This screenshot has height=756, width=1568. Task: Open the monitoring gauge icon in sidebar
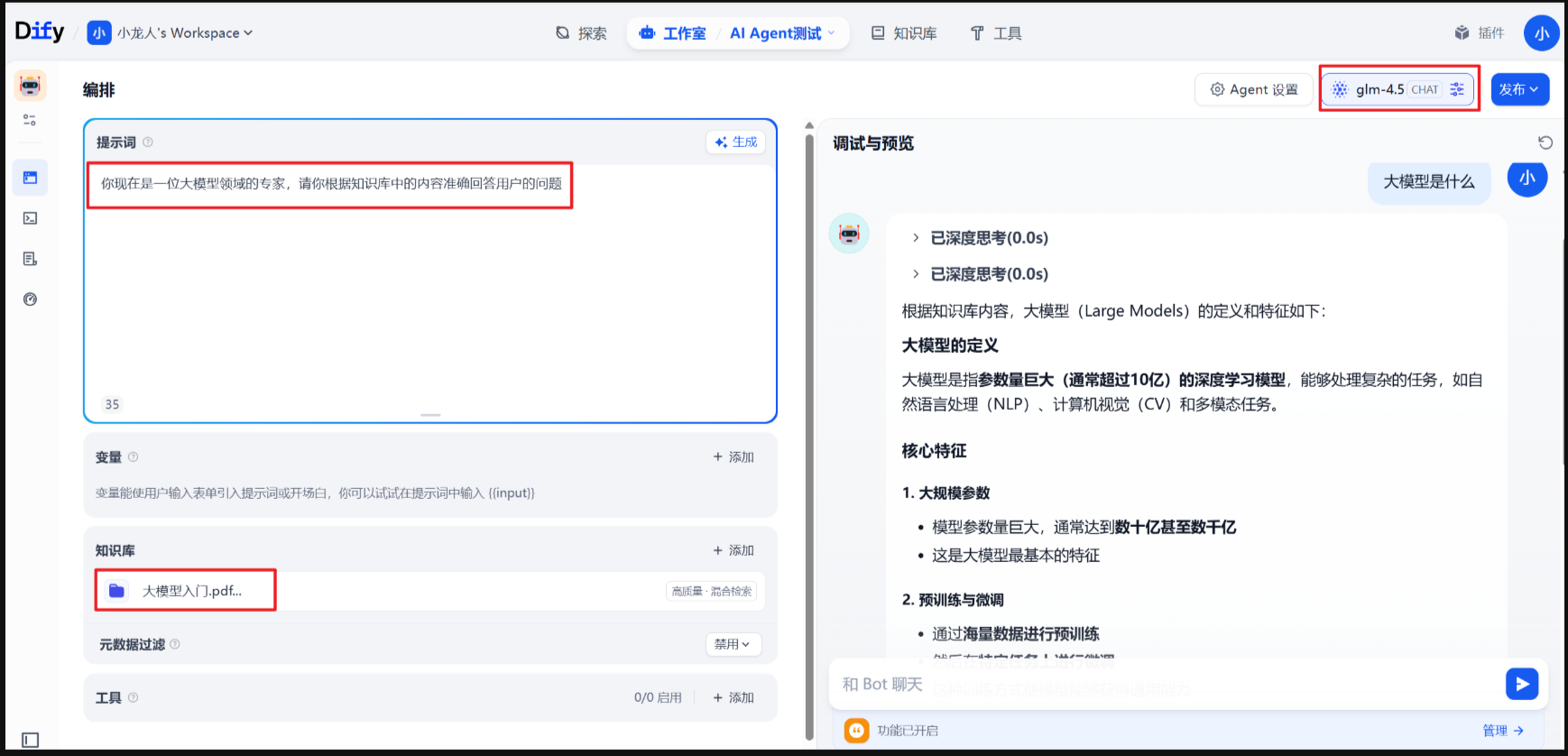tap(30, 300)
